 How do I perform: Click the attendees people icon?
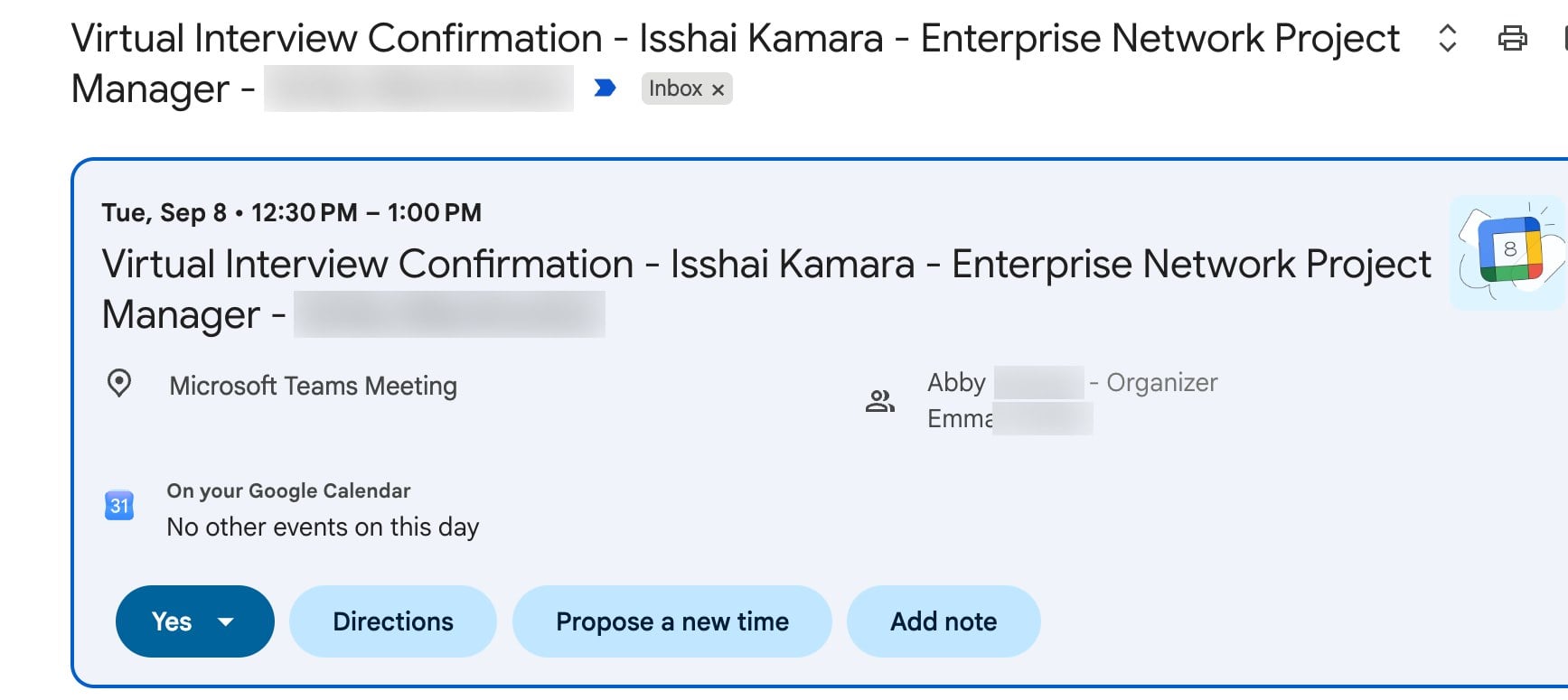pos(879,401)
